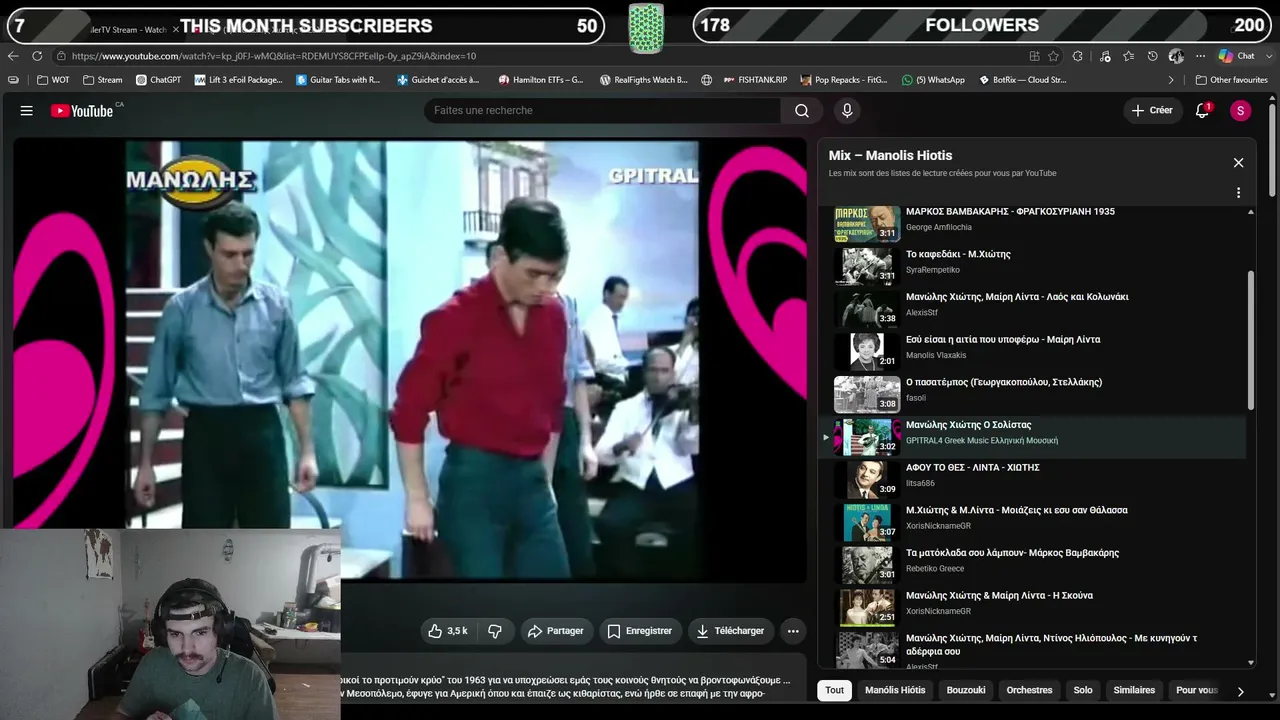
Task: Reload the page with the refresh icon
Action: (37, 56)
